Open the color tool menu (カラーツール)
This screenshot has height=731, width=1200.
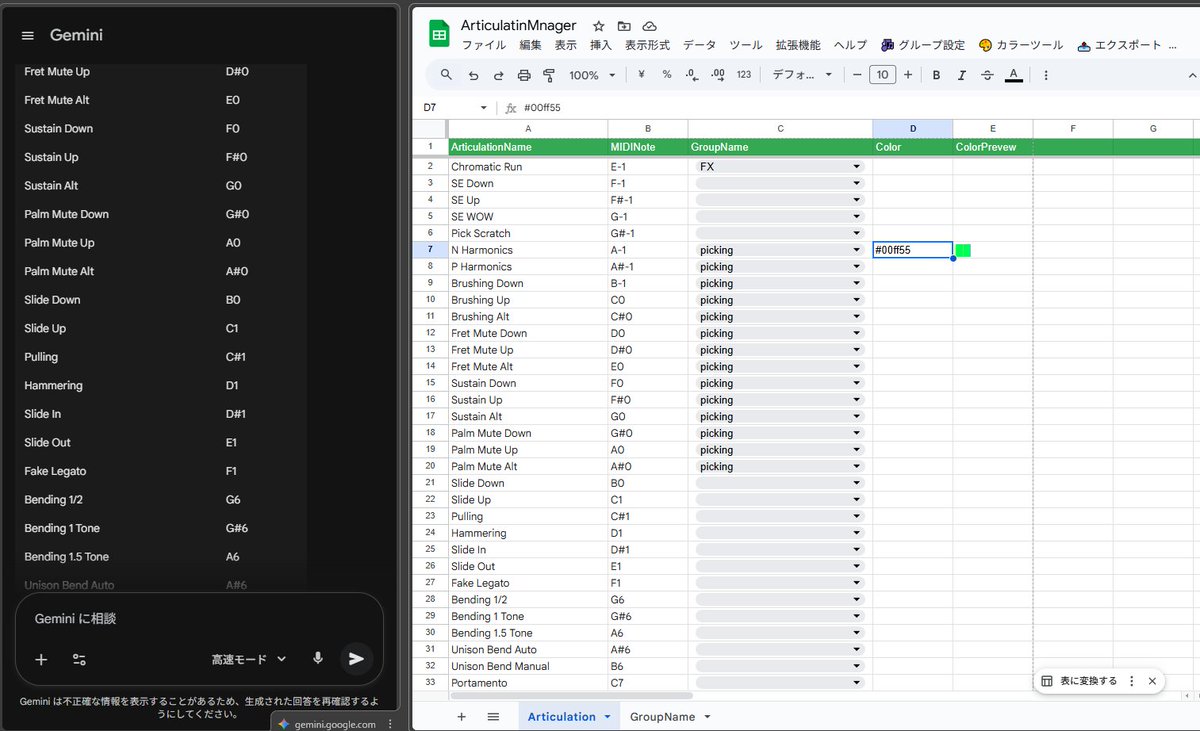click(x=1021, y=45)
